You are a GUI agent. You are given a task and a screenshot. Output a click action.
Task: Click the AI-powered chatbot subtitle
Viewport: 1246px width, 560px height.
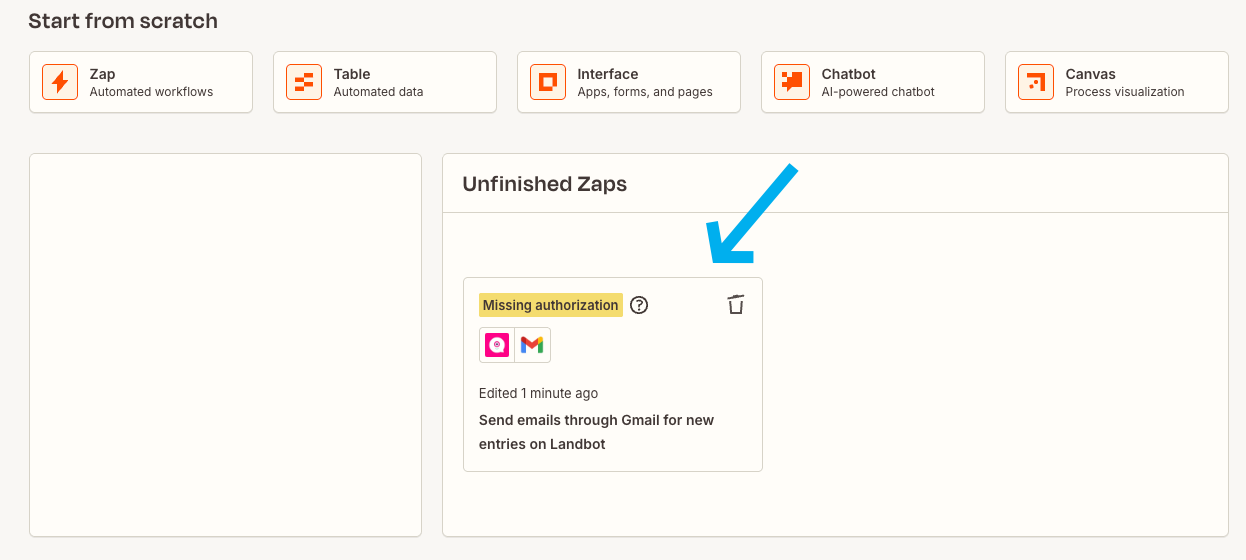point(878,92)
